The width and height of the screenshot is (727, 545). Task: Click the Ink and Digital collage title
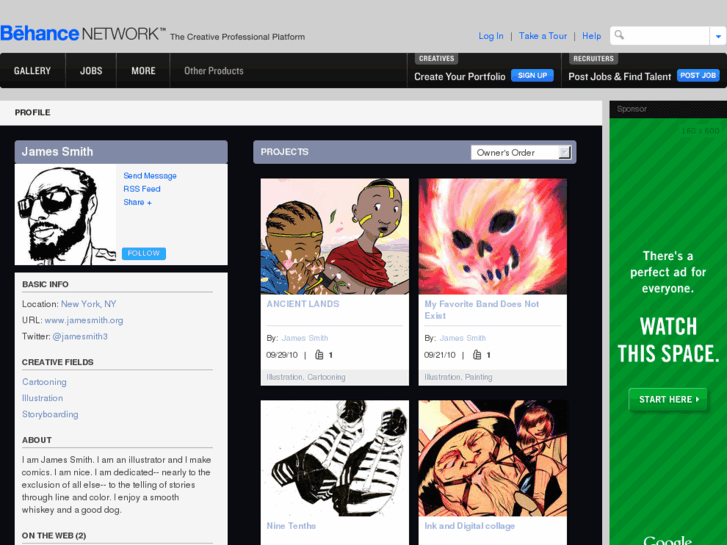click(470, 526)
